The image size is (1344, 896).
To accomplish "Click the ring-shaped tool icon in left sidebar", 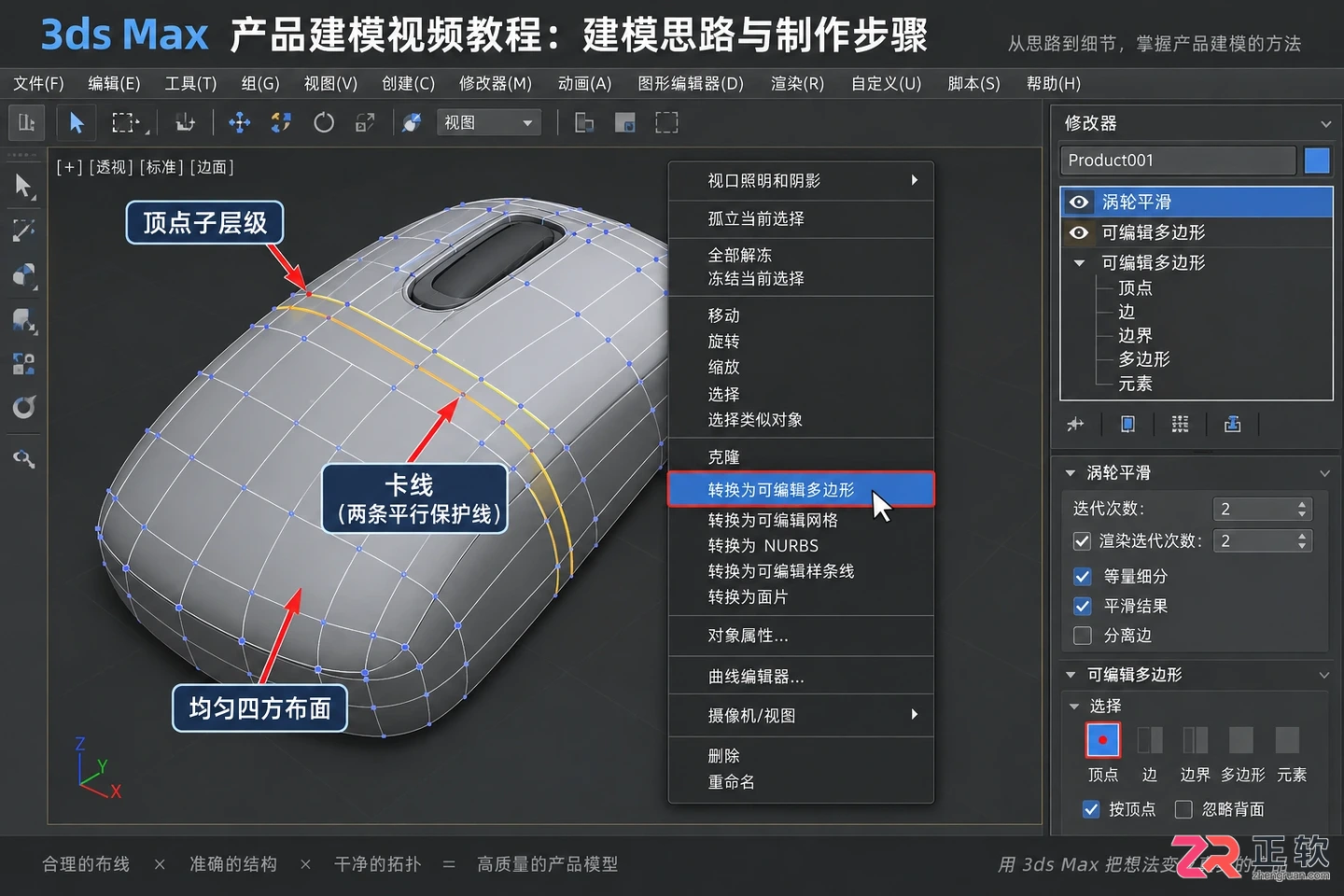I will [24, 407].
